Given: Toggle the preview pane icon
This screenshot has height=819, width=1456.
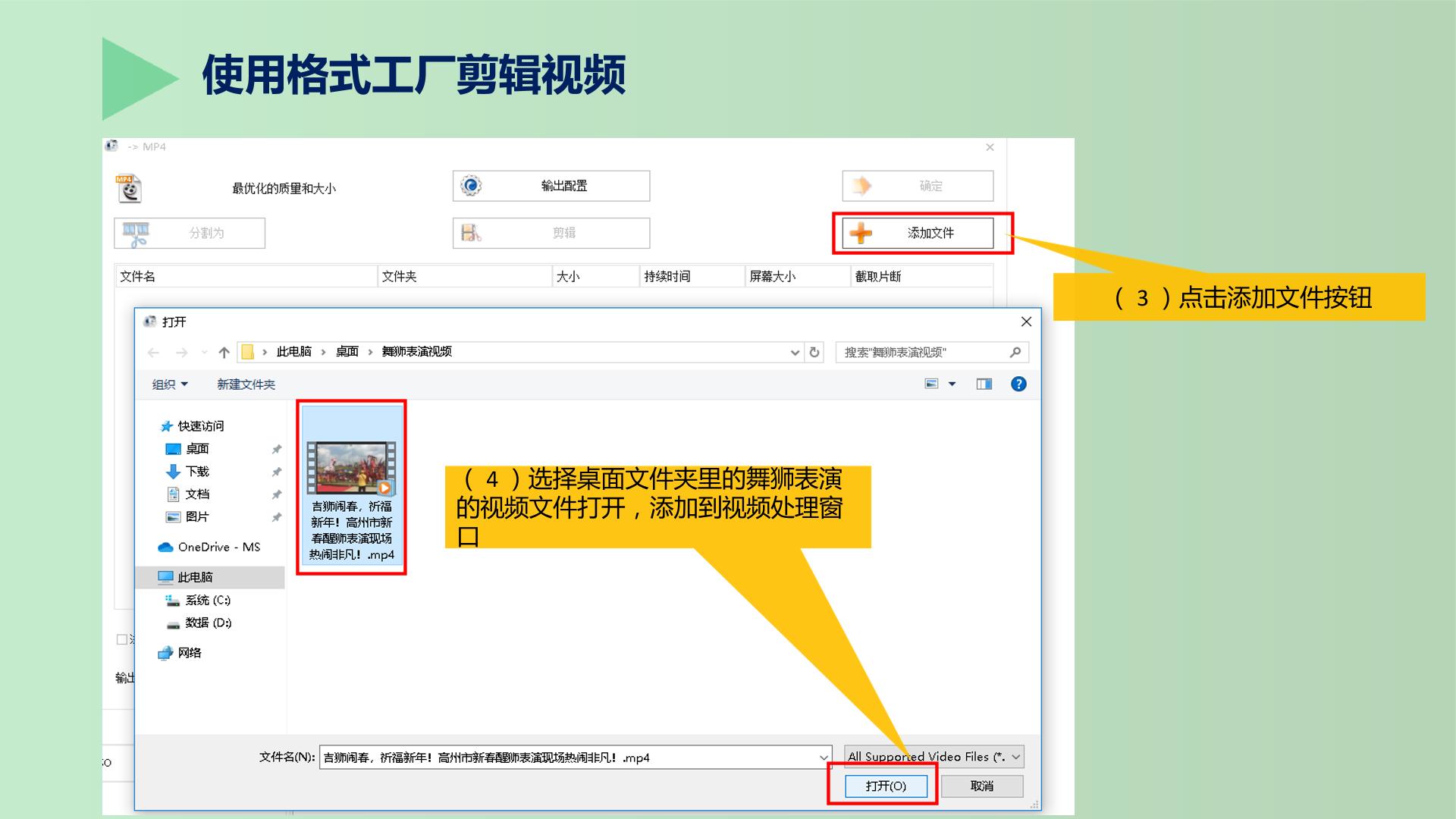Looking at the screenshot, I should click(x=984, y=384).
